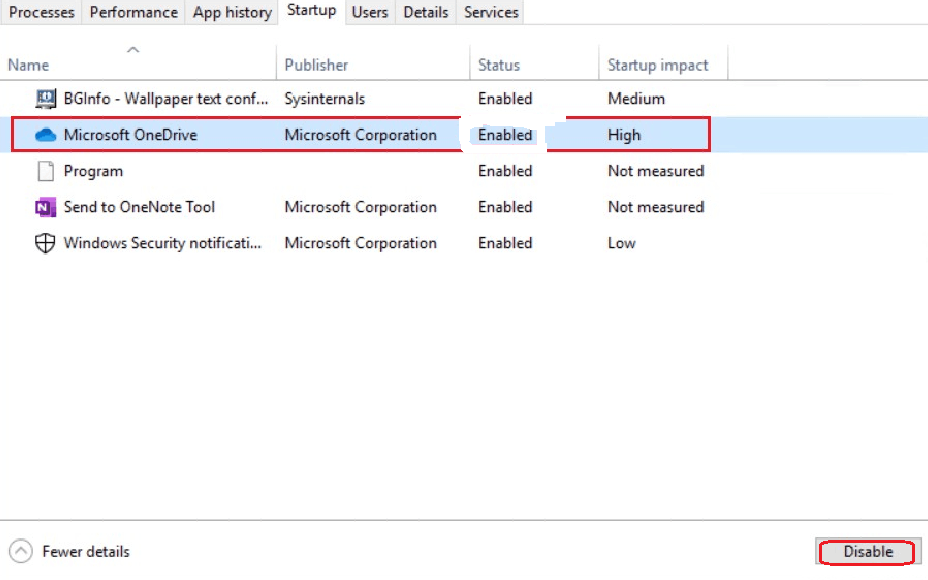Click the BGInfo monitor icon
The image size is (928, 580).
[x=46, y=99]
